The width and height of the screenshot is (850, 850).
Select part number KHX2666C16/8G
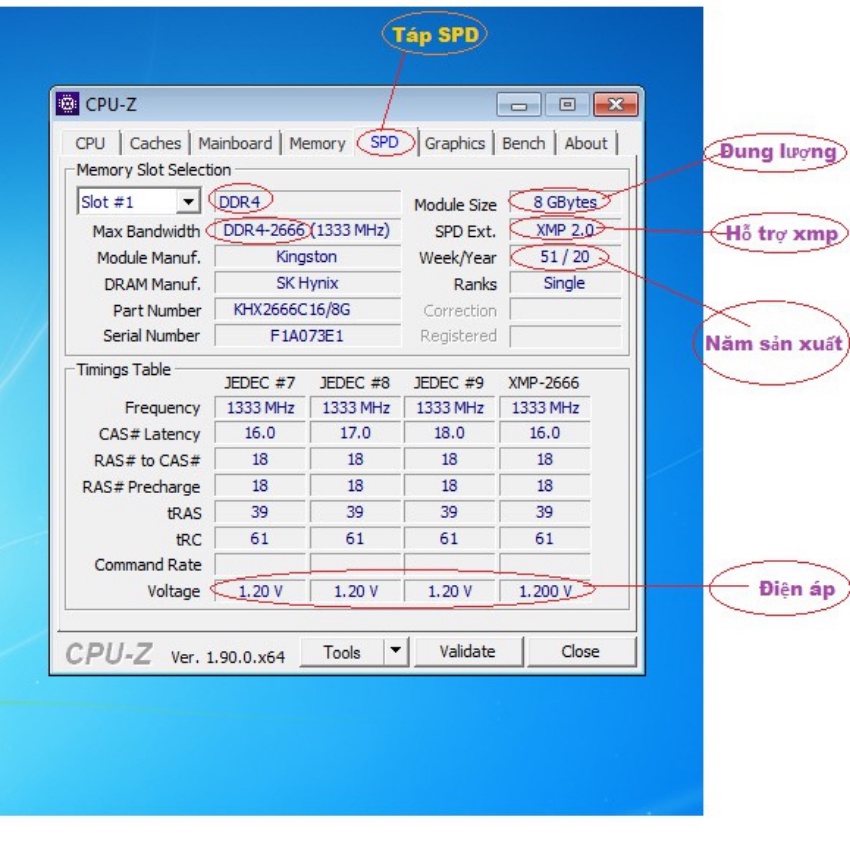point(307,310)
